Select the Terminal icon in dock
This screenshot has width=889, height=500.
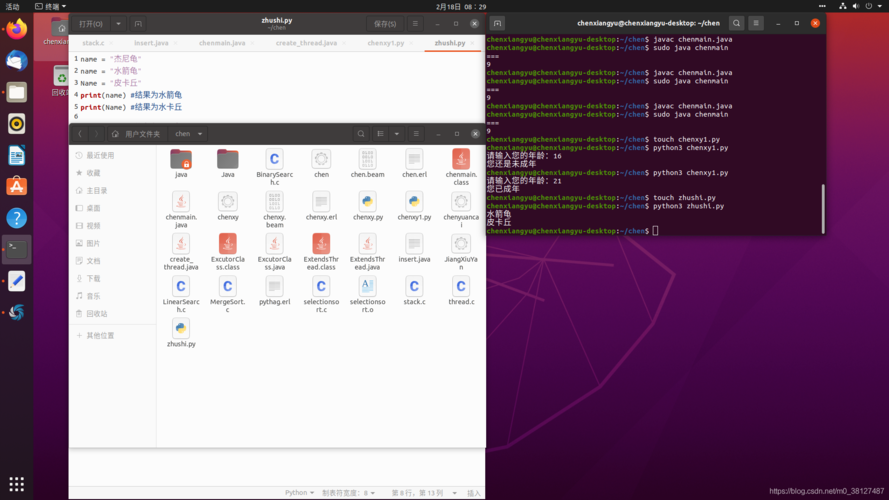tap(16, 249)
